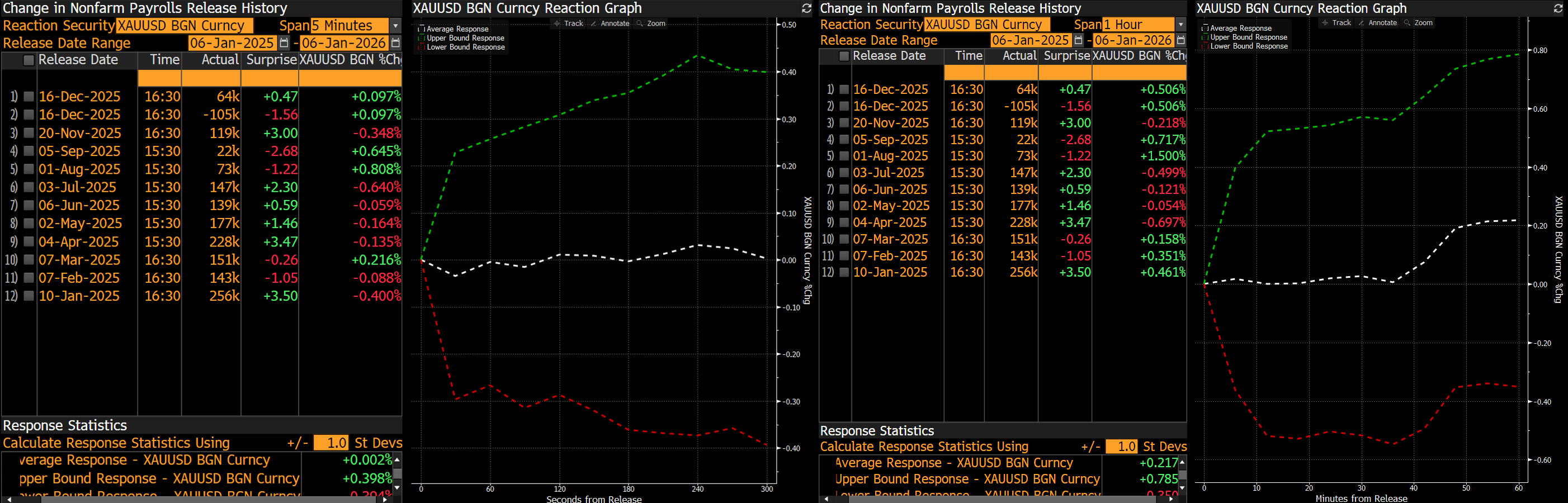This screenshot has width=1568, height=503.
Task: Open calendar picker for right panel end date
Action: (1180, 40)
